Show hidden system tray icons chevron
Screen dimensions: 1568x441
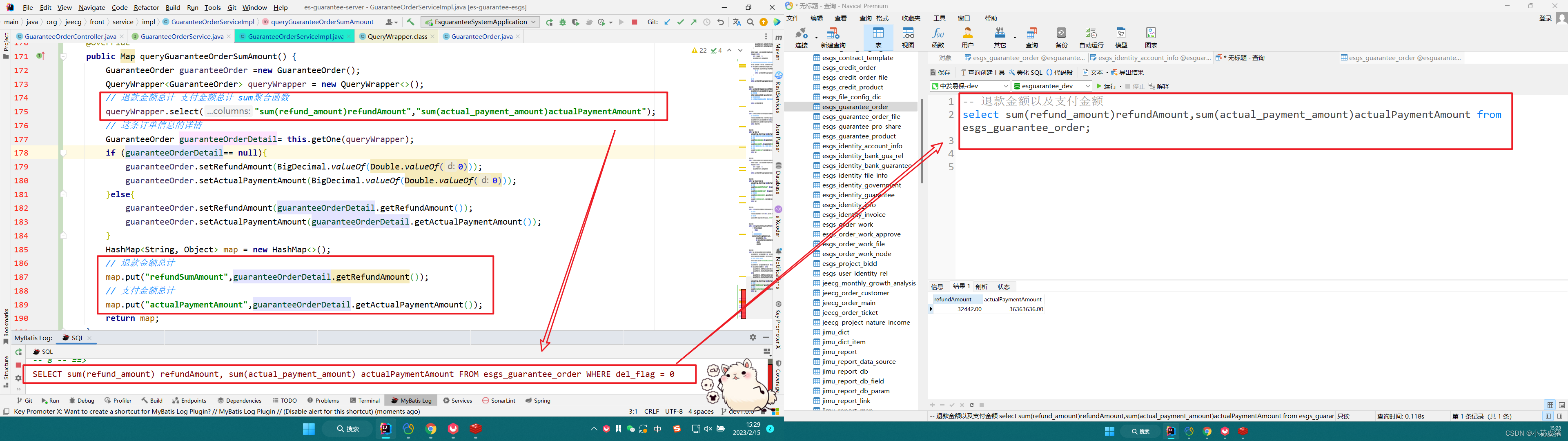(594, 429)
